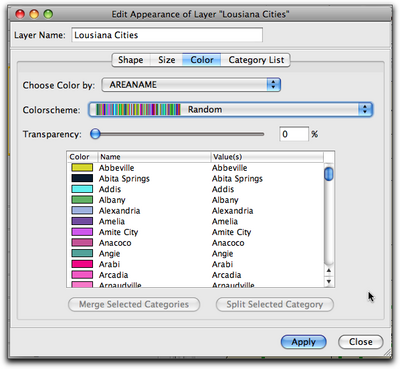Click the yellow Abbeville color swatch
This screenshot has height=369, width=400.
coord(82,167)
